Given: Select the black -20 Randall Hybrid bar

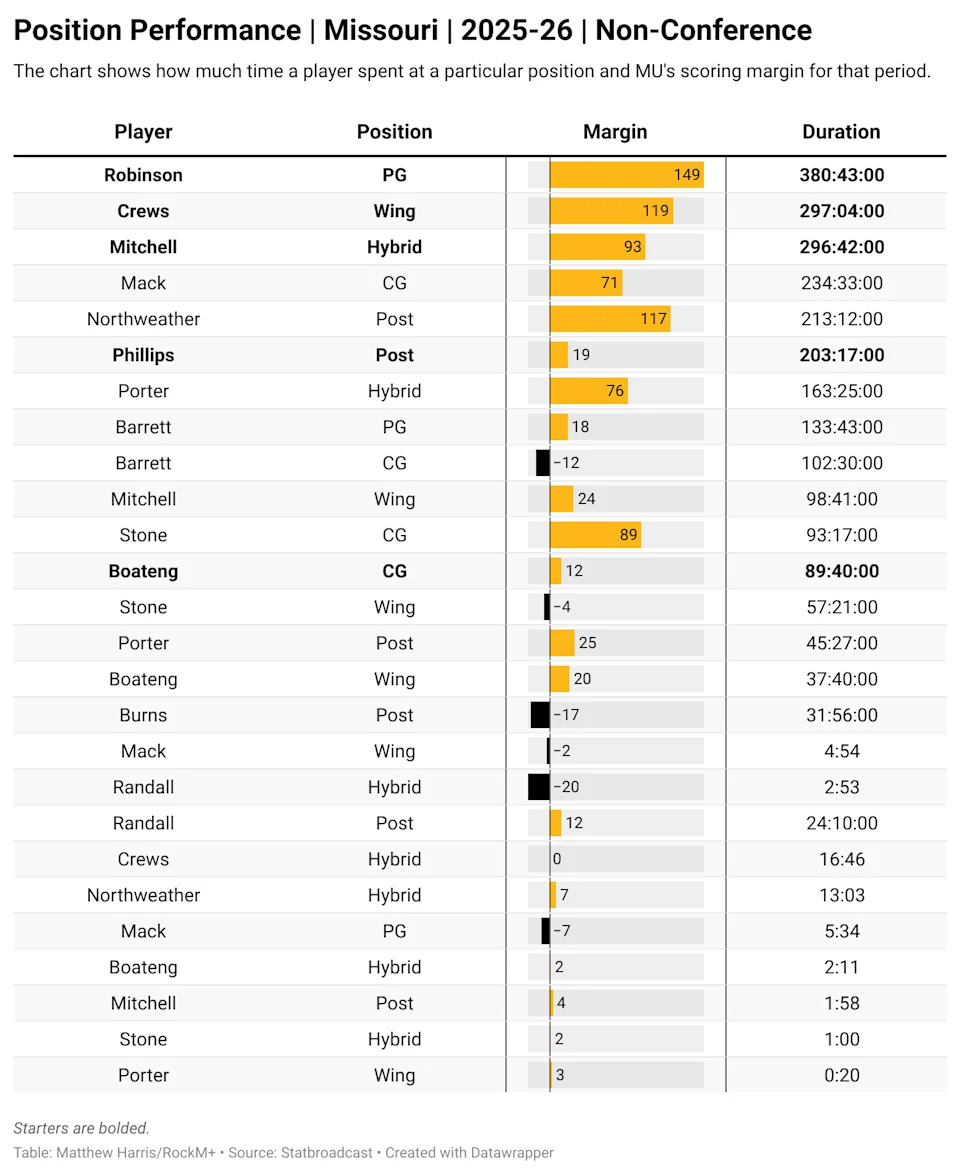Looking at the screenshot, I should 539,787.
